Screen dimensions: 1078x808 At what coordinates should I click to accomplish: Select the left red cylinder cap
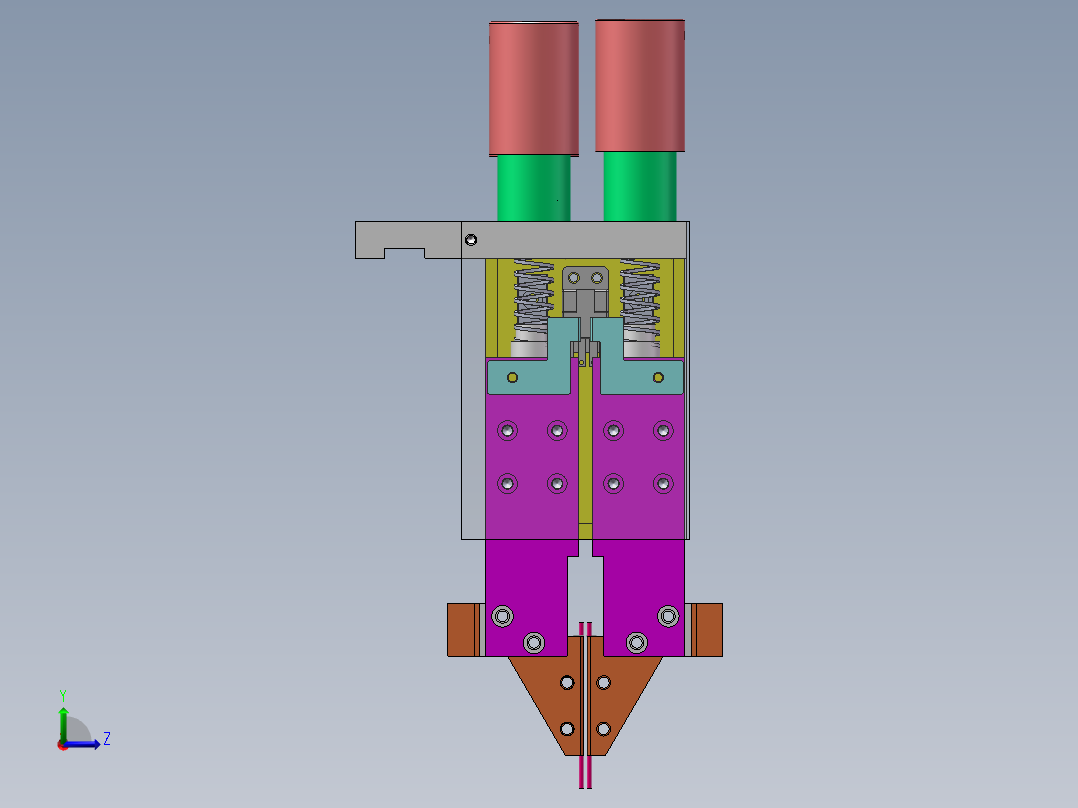(x=534, y=88)
